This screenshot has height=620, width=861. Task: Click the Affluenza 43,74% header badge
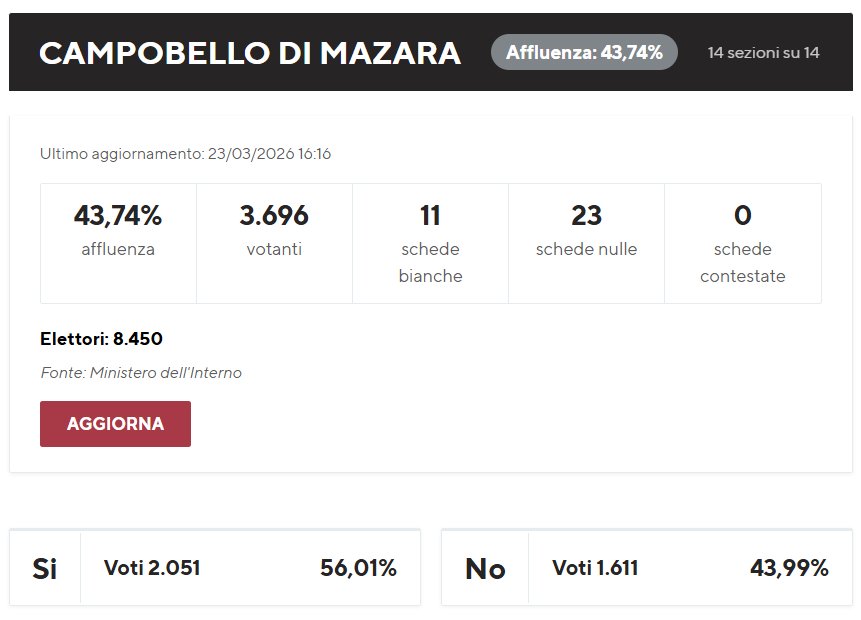point(584,52)
